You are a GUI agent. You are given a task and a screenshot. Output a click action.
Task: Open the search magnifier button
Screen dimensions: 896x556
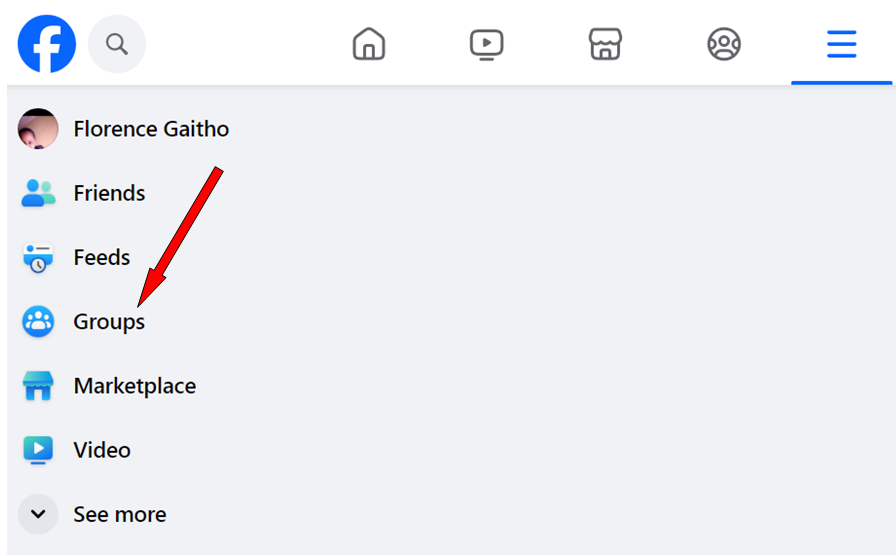pyautogui.click(x=117, y=44)
